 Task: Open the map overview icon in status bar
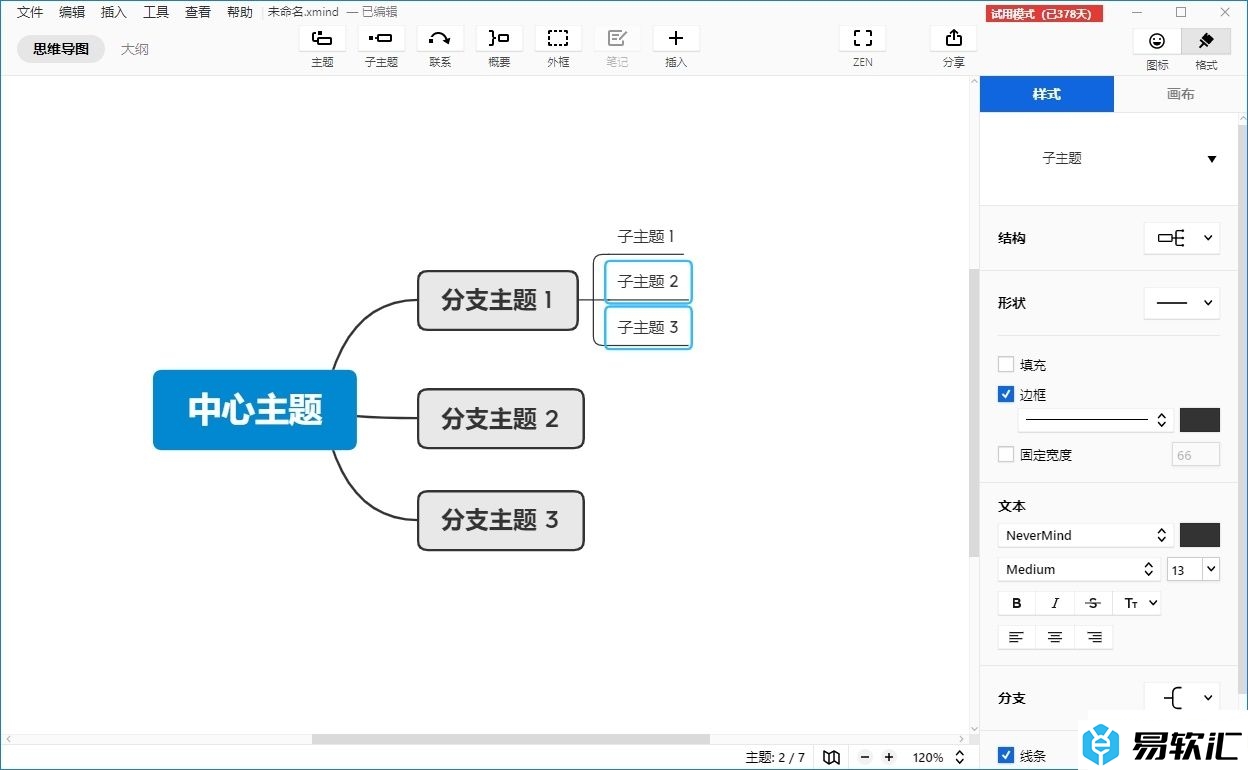(x=831, y=757)
